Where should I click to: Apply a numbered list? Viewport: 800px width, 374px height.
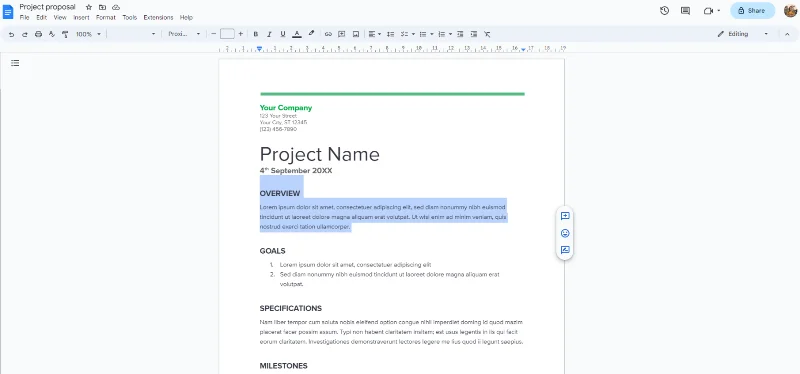pos(441,34)
